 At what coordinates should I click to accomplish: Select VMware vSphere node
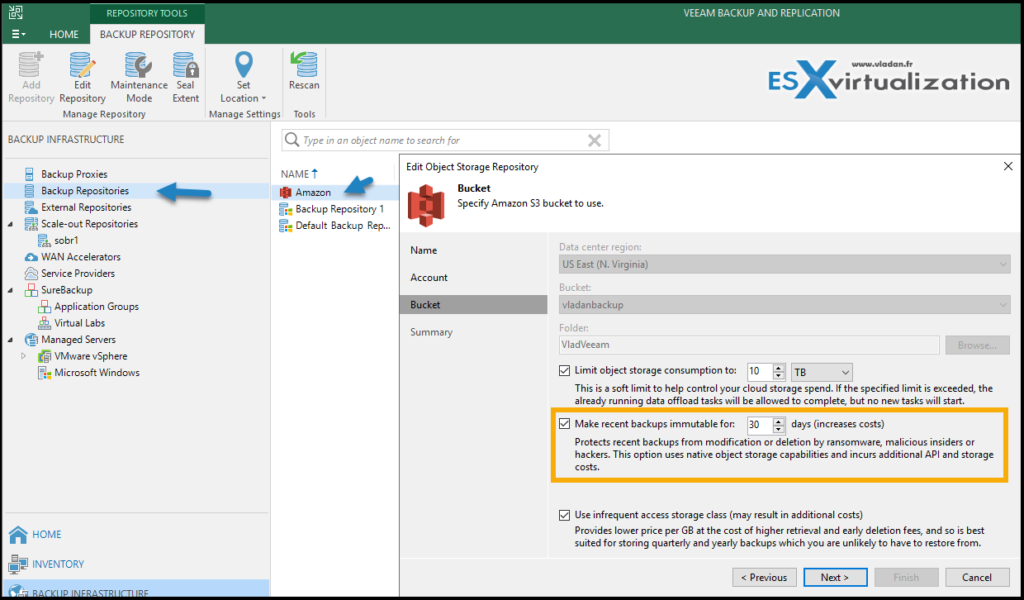click(x=91, y=356)
